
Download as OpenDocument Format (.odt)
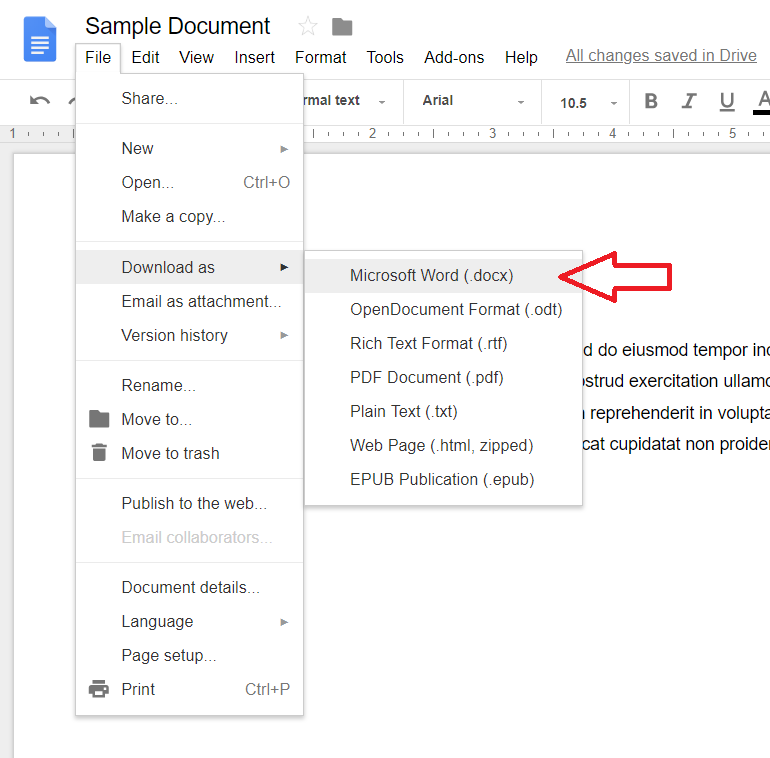tap(443, 309)
